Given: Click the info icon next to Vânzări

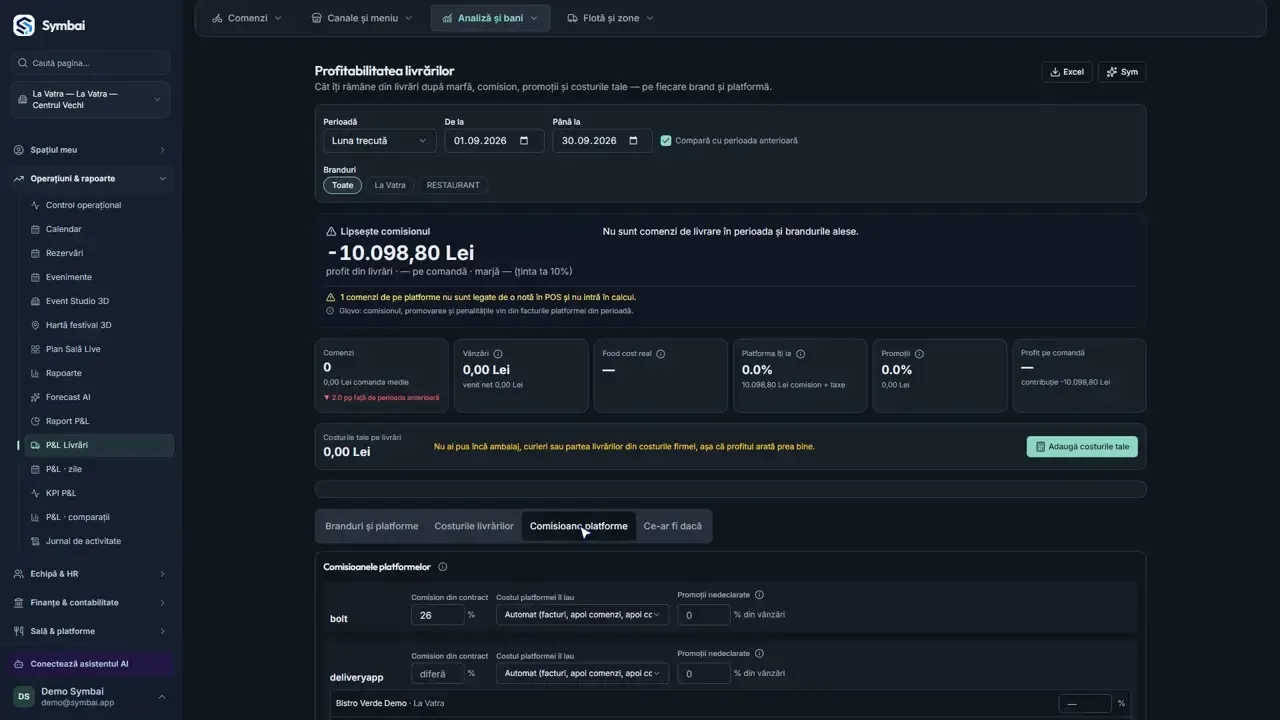Looking at the screenshot, I should 498,354.
